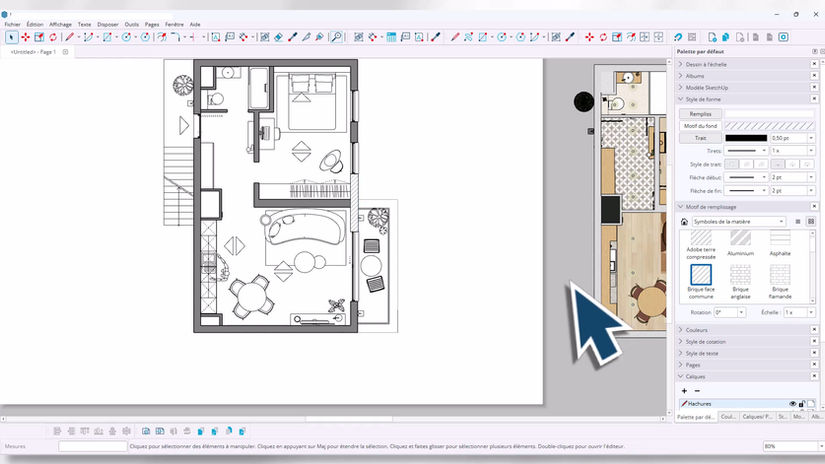The width and height of the screenshot is (825, 464).
Task: Switch to the Calques/P... tray tab
Action: (757, 417)
